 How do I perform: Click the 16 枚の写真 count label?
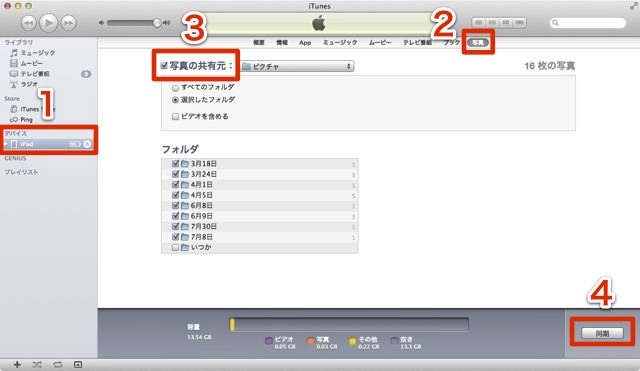point(549,66)
